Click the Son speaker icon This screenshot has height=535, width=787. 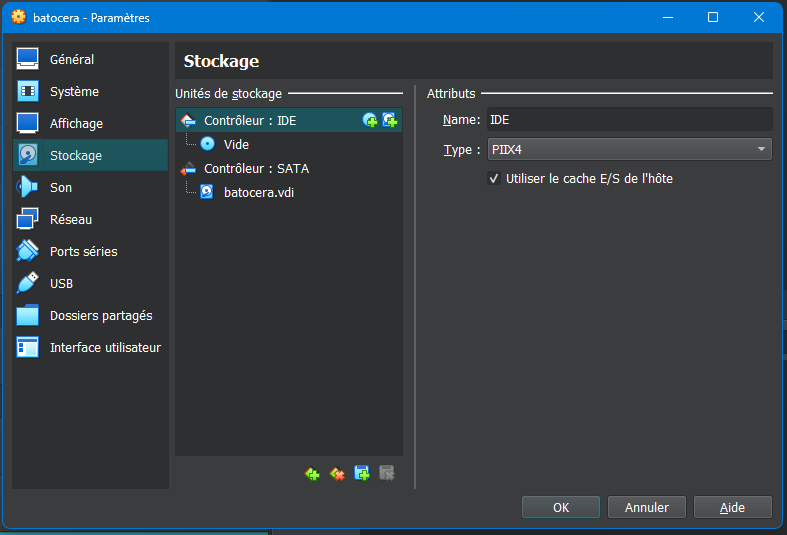28,187
